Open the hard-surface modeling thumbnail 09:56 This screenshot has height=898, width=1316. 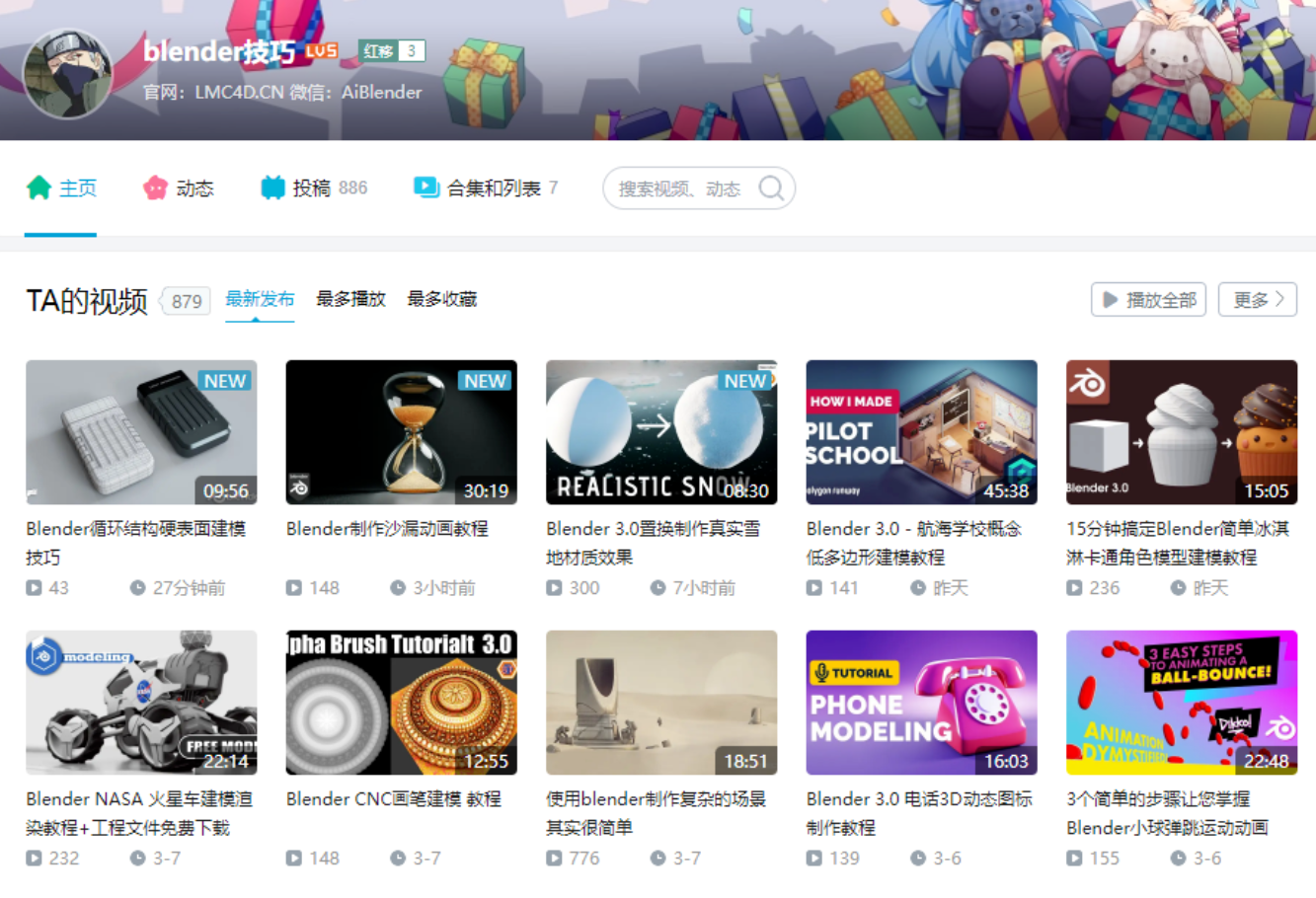[141, 432]
